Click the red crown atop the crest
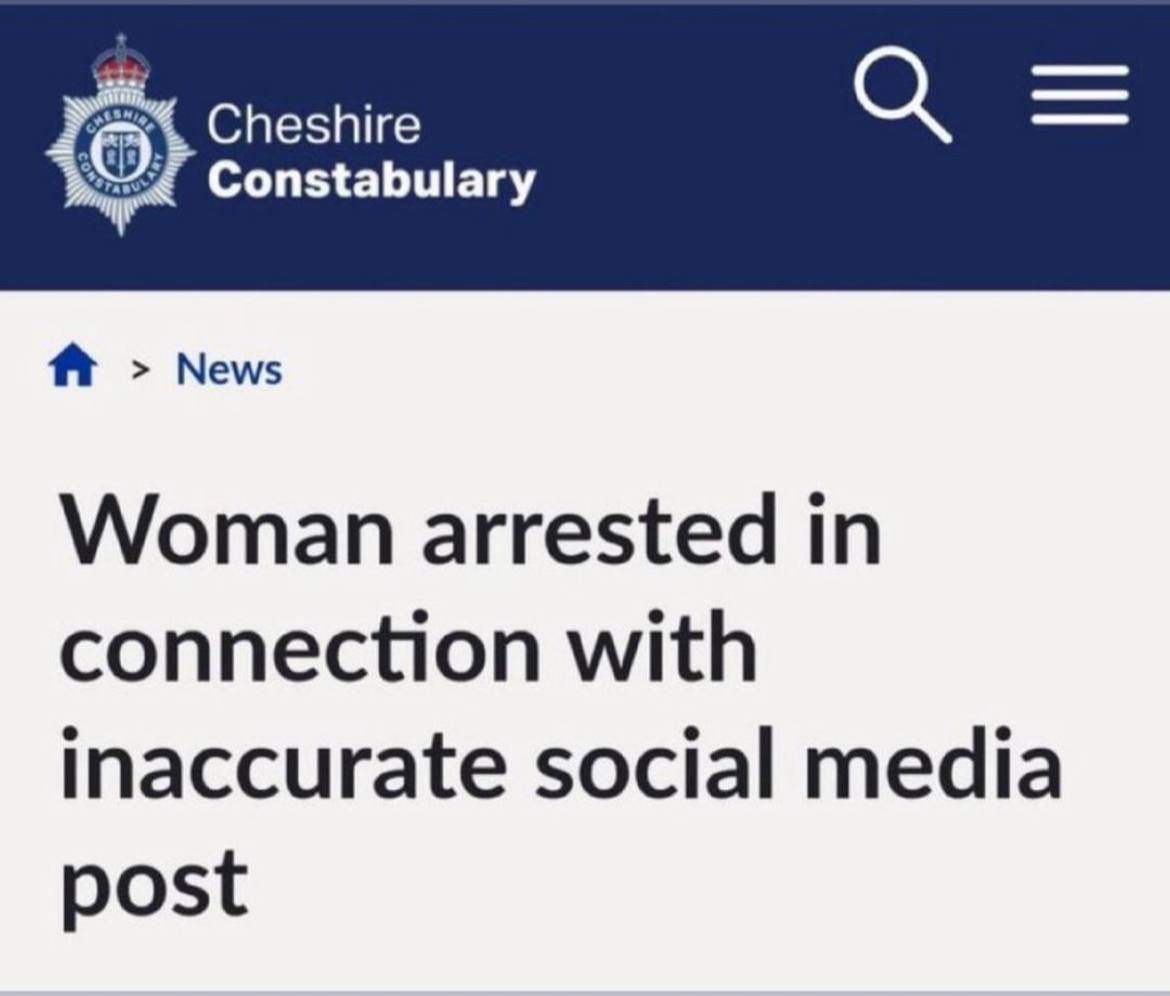Viewport: 1170px width, 996px height. pyautogui.click(x=120, y=62)
